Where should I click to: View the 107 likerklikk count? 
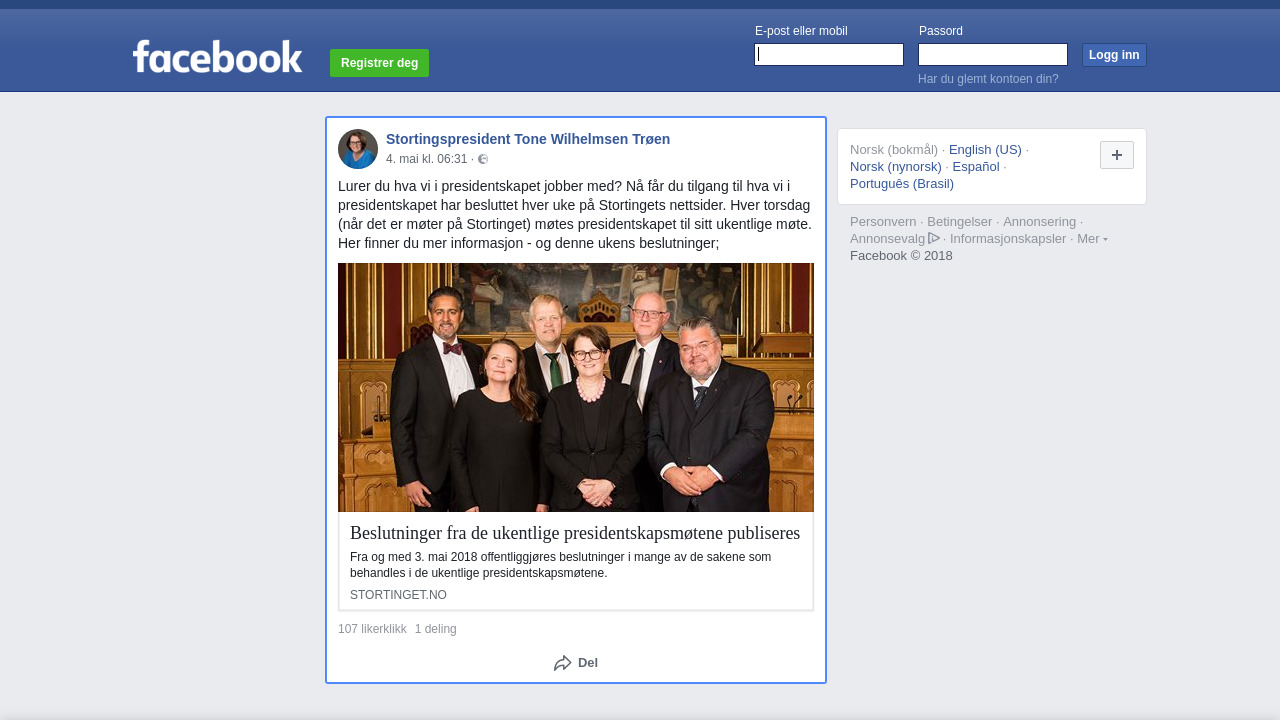[372, 629]
